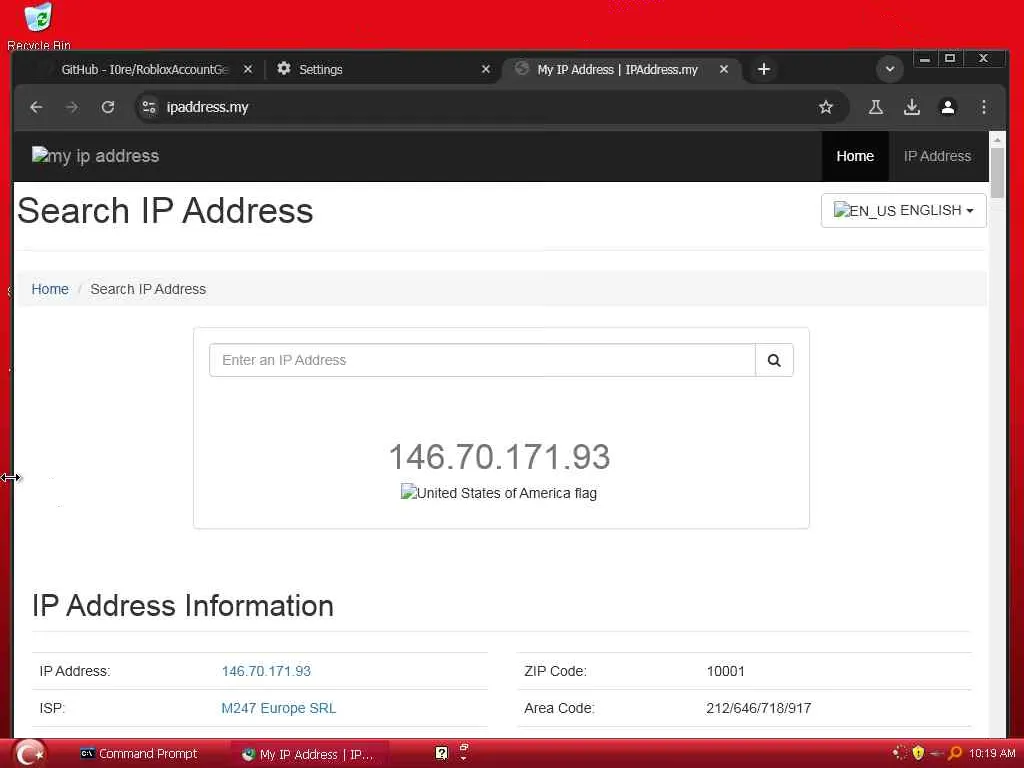Image resolution: width=1024 pixels, height=768 pixels.
Task: Expand the tab search dropdown arrow
Action: pos(889,69)
